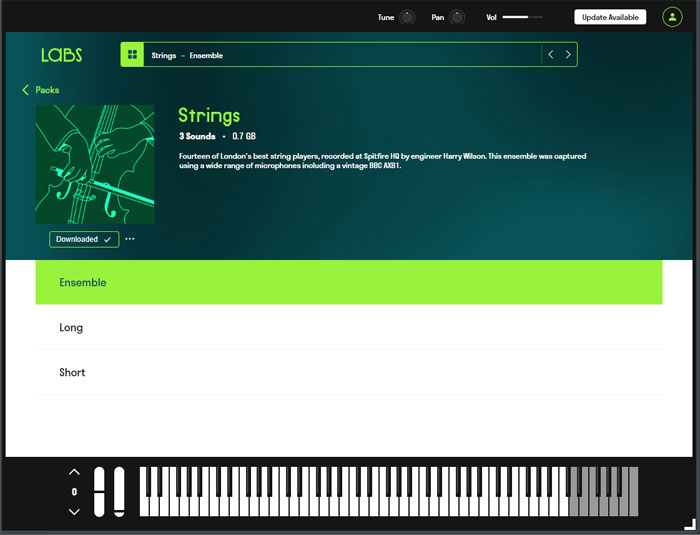Click the Pan knob
The width and height of the screenshot is (700, 535).
457,17
